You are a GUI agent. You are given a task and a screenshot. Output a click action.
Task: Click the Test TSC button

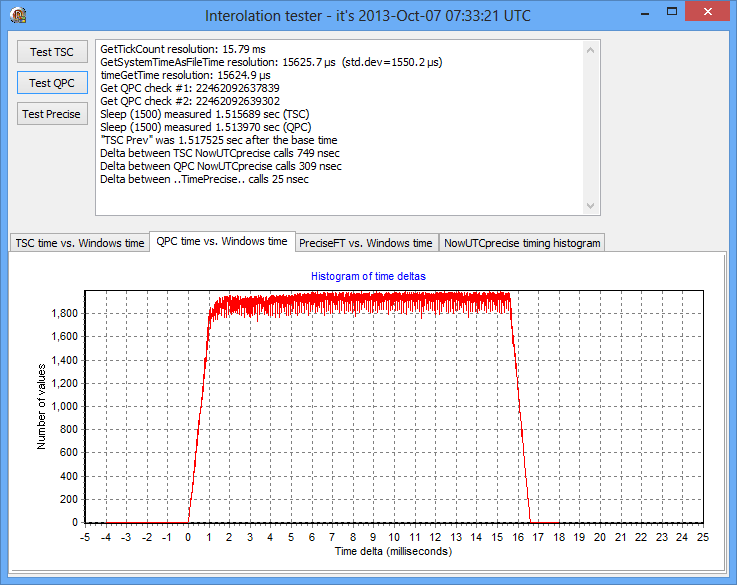coord(52,52)
